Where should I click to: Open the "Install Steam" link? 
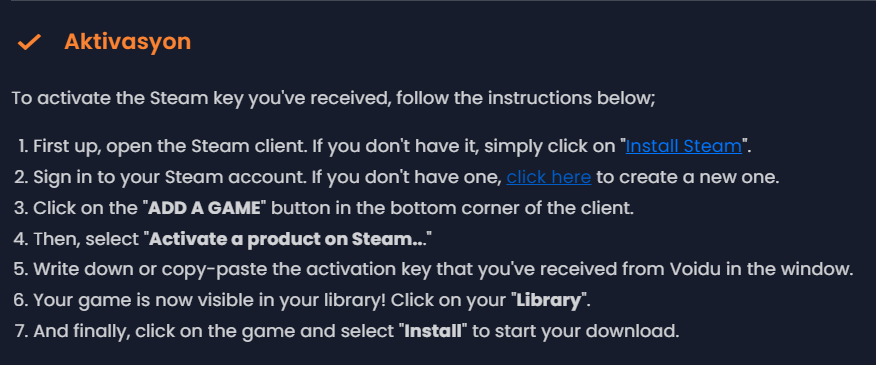(683, 146)
